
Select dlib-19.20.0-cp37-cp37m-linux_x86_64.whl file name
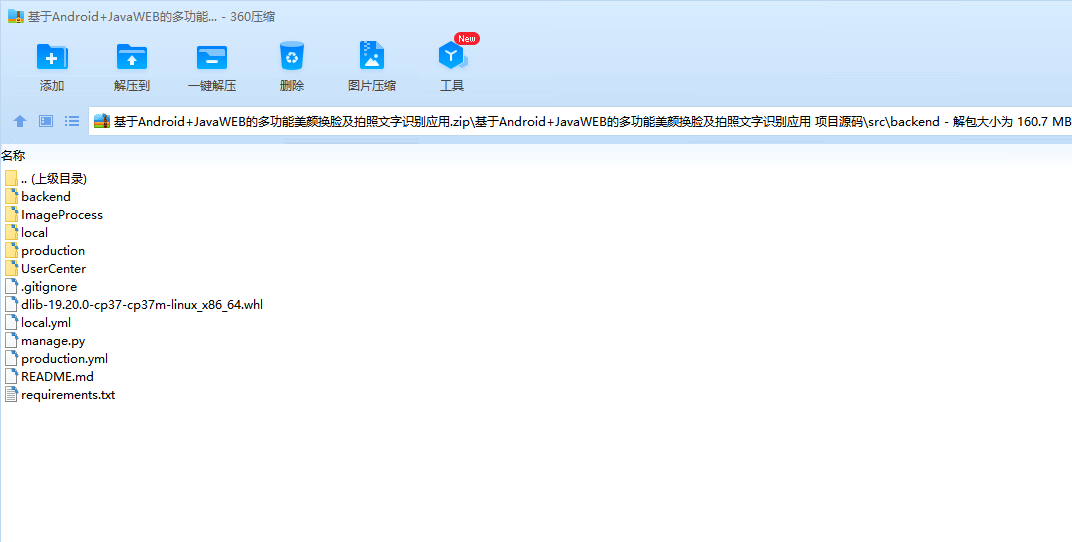142,304
